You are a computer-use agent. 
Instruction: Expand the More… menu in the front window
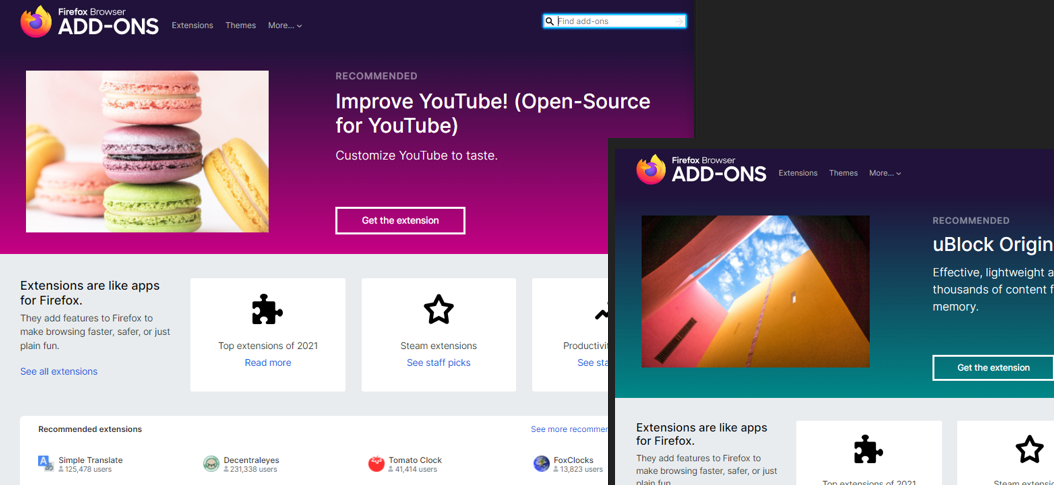click(x=885, y=173)
